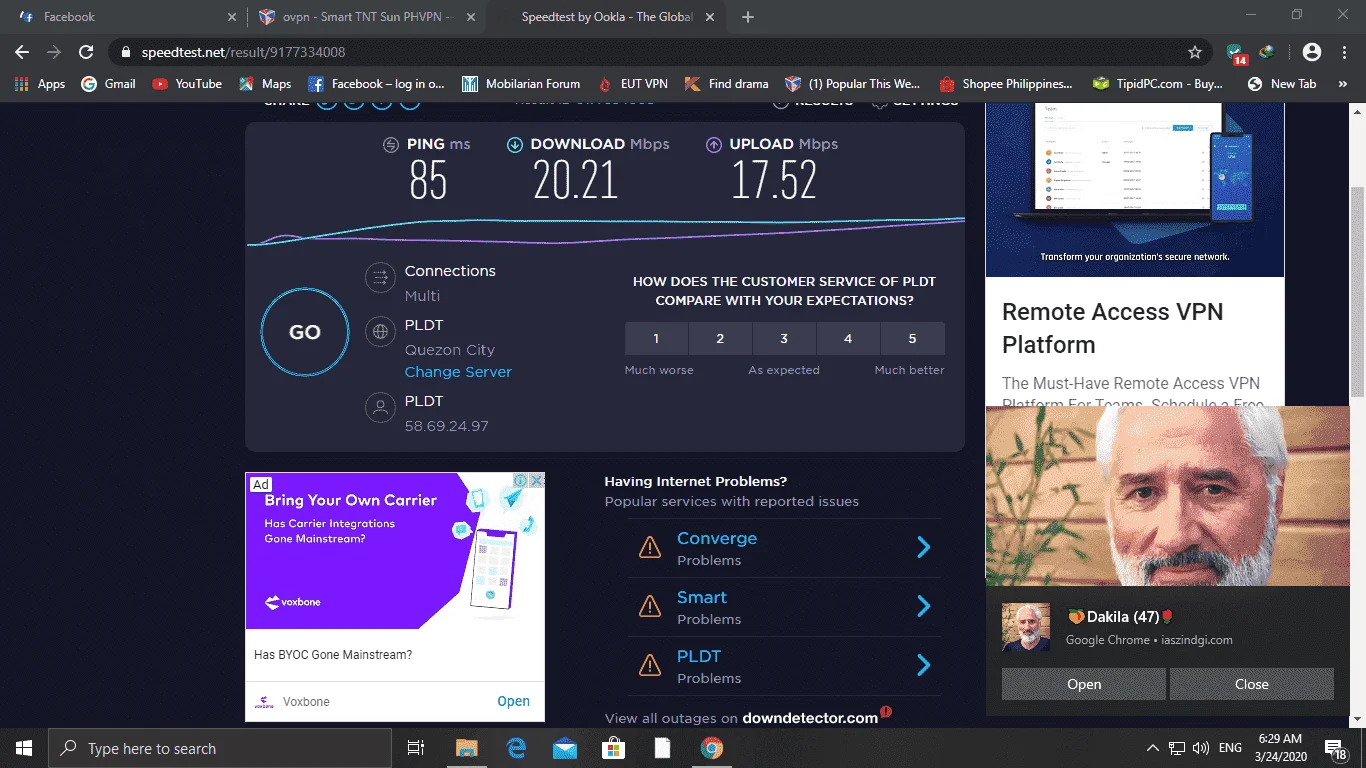This screenshot has height=768, width=1366.
Task: Rate PLDT customer service 5 much better
Action: (912, 339)
